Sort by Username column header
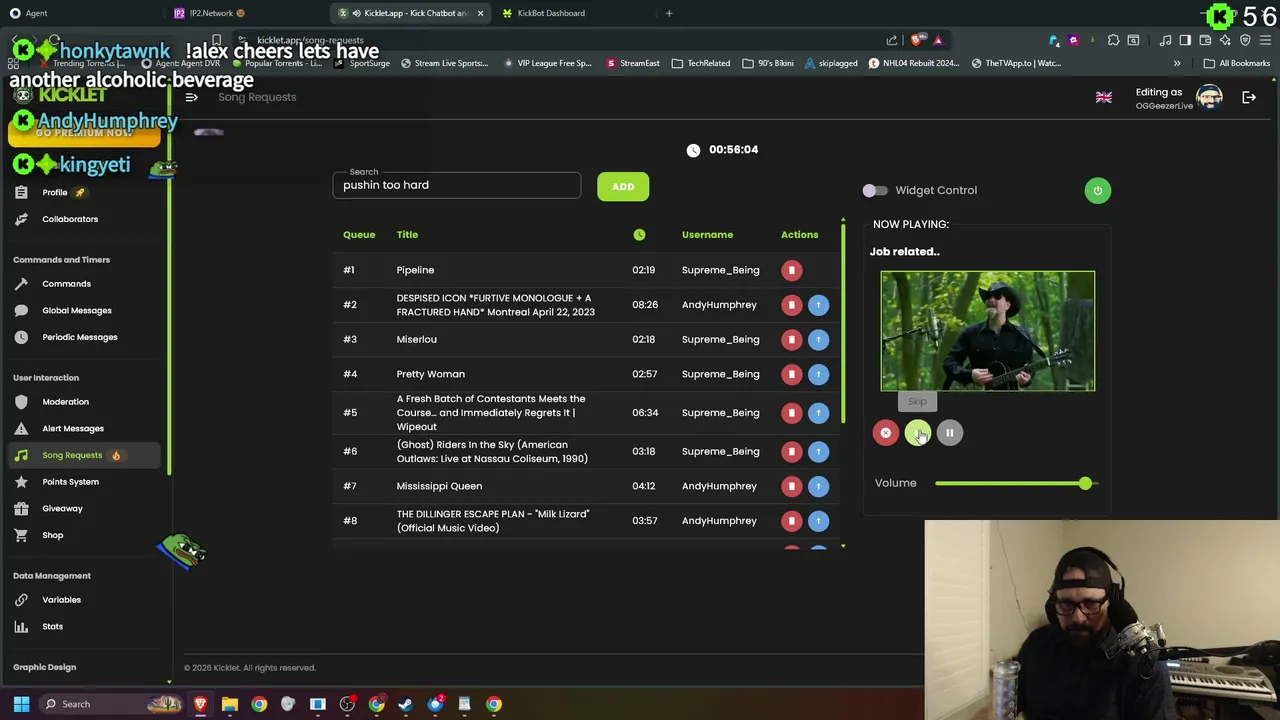 707,235
